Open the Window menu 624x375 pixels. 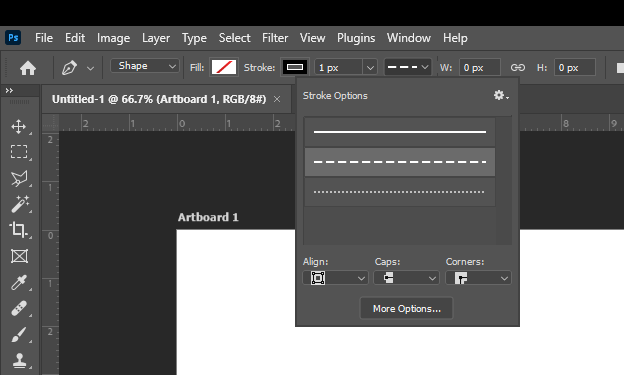(409, 38)
